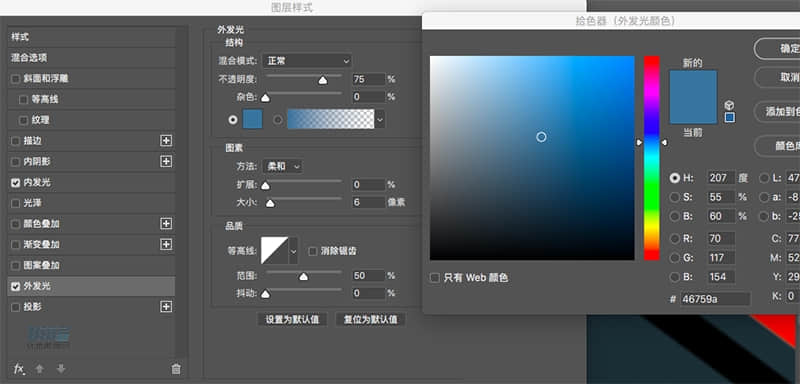
Task: Confirm color with the 确定 button
Action: (778, 49)
